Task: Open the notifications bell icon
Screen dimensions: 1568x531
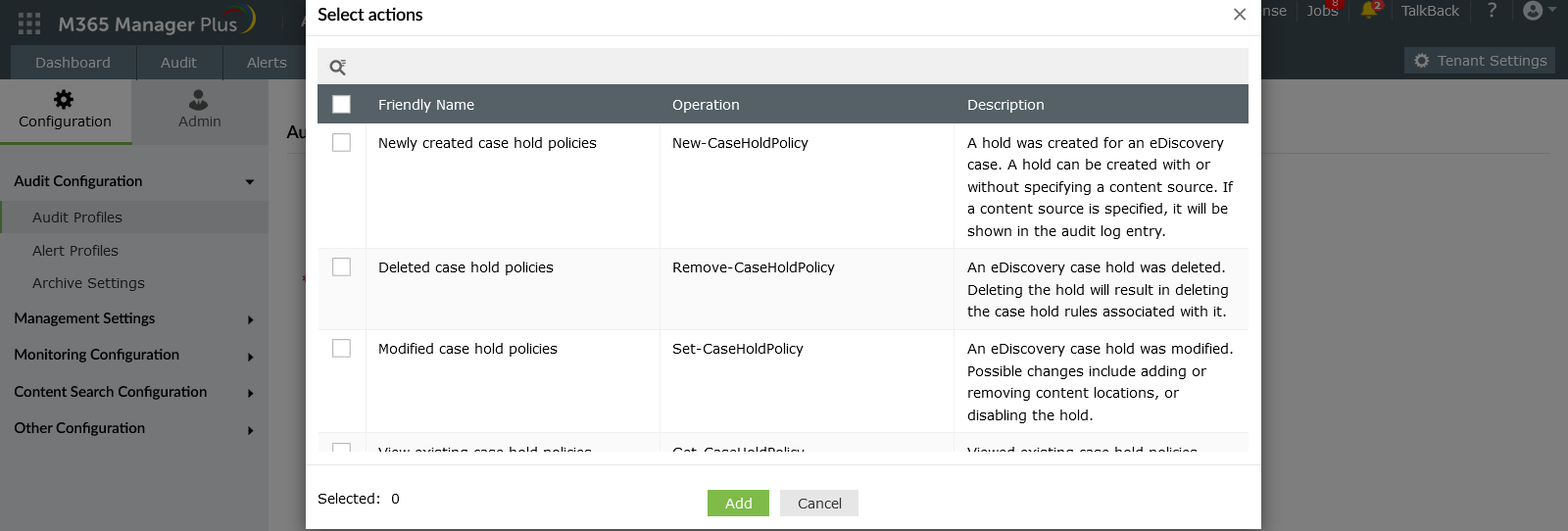Action: (1369, 11)
